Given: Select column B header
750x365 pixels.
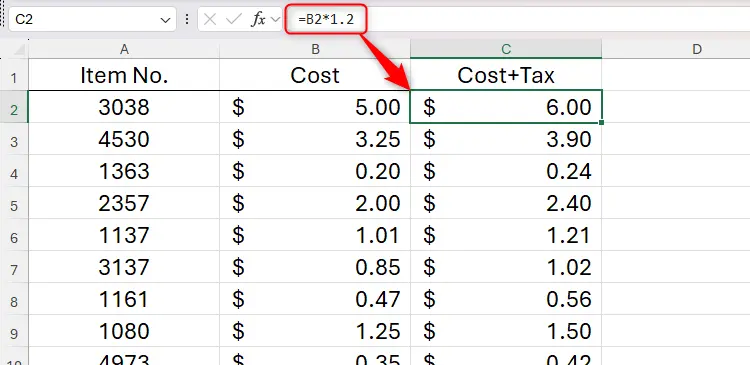Looking at the screenshot, I should click(x=315, y=49).
